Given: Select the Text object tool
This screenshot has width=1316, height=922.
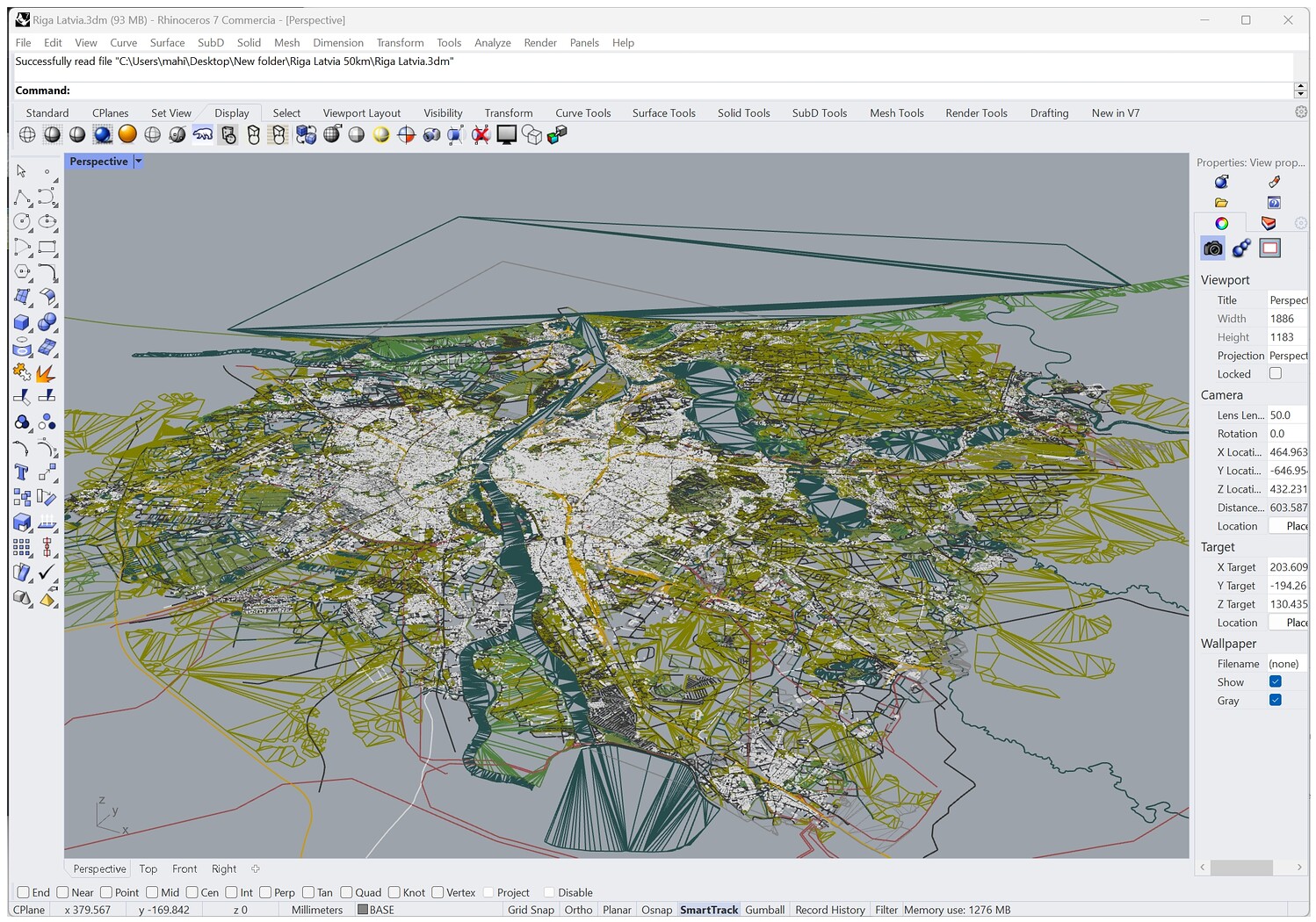Looking at the screenshot, I should pos(22,472).
